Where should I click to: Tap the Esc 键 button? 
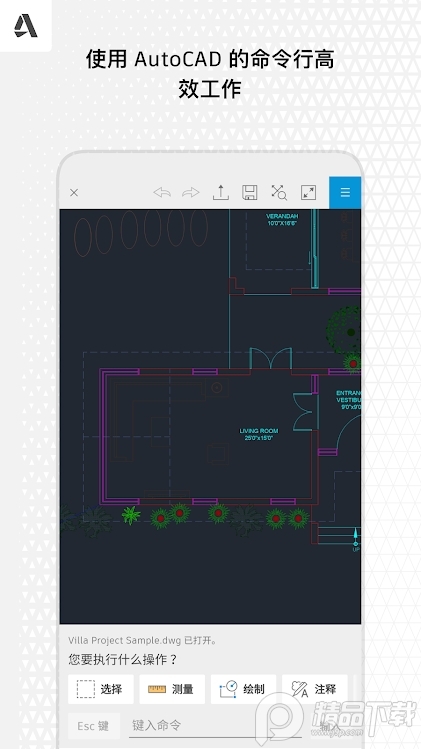pyautogui.click(x=93, y=726)
